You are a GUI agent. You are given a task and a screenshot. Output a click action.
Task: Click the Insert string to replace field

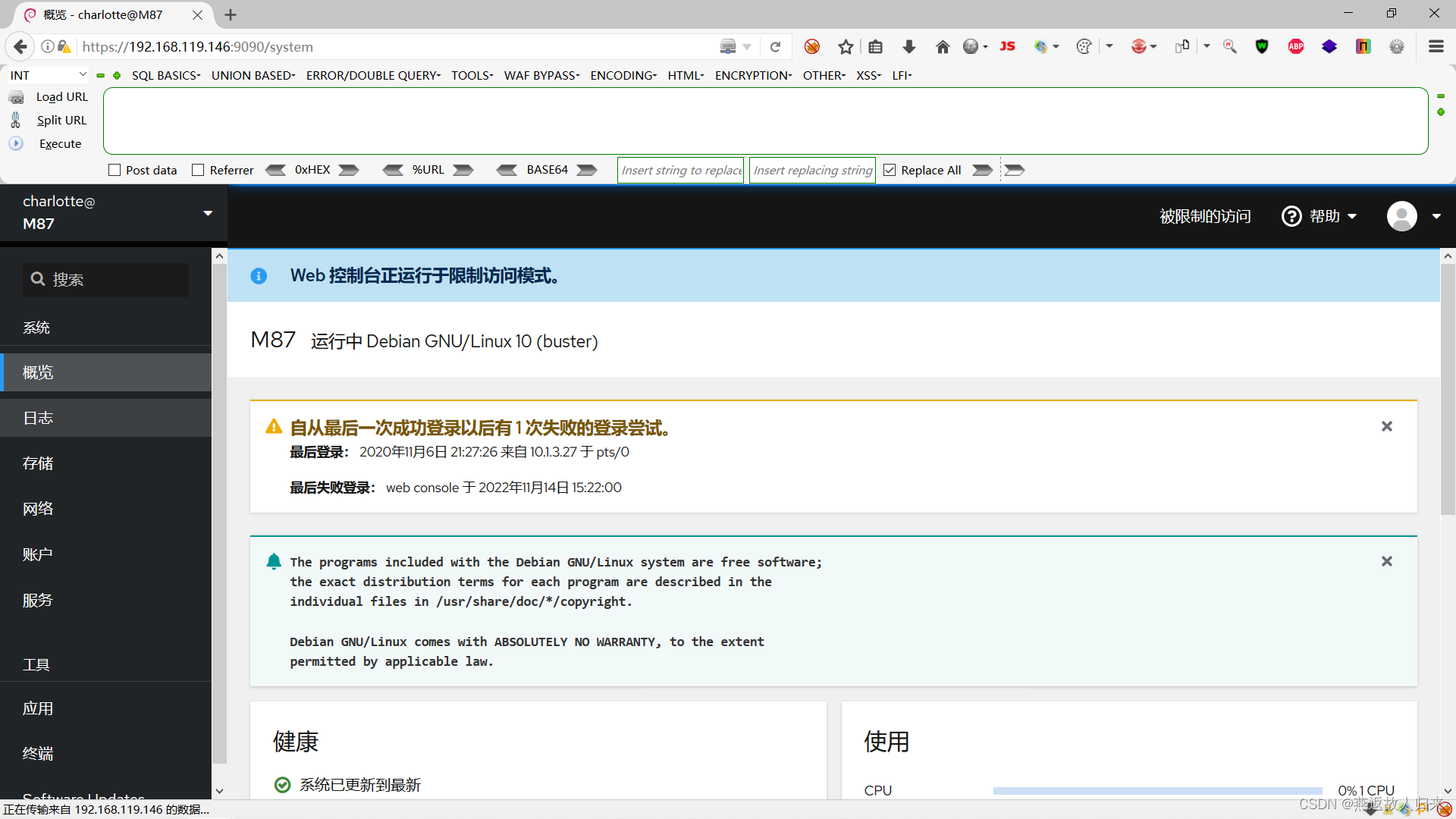[681, 170]
